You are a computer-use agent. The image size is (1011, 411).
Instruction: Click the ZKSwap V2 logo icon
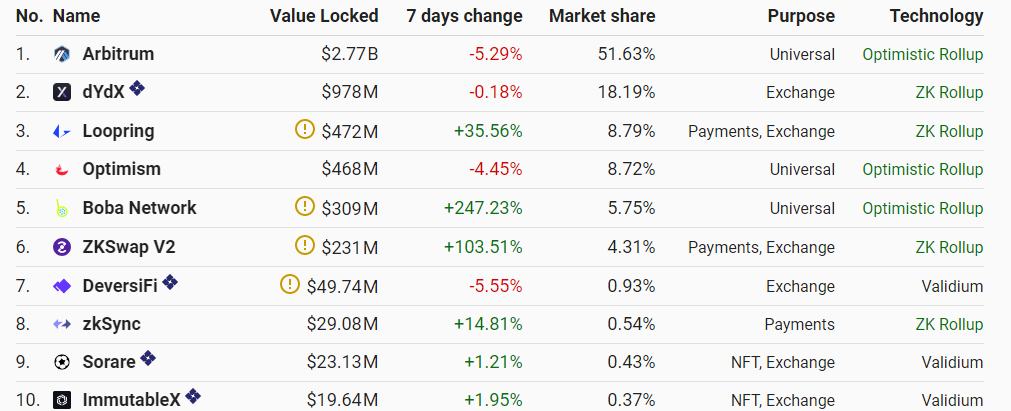click(62, 247)
